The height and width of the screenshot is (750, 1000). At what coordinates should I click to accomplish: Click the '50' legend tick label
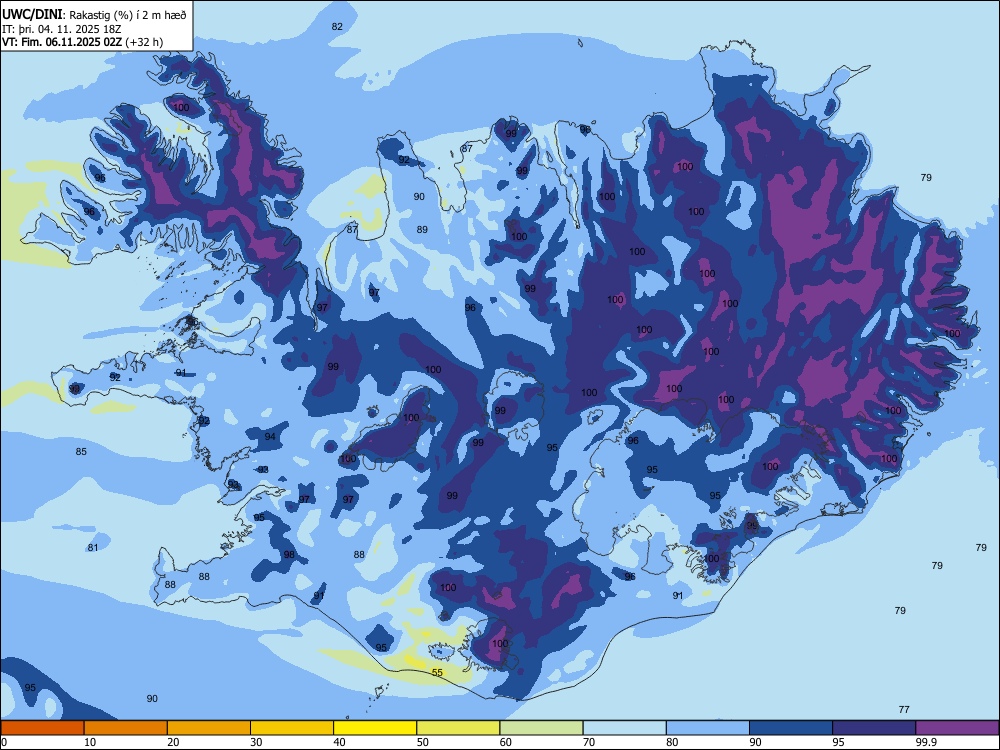click(x=422, y=742)
